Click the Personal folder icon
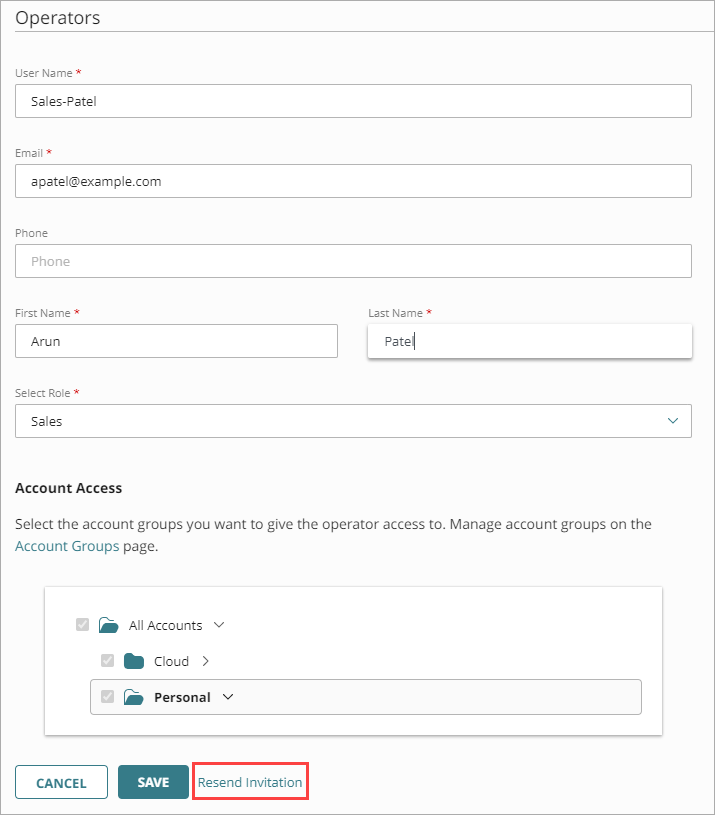The height and width of the screenshot is (815, 715). pos(133,697)
